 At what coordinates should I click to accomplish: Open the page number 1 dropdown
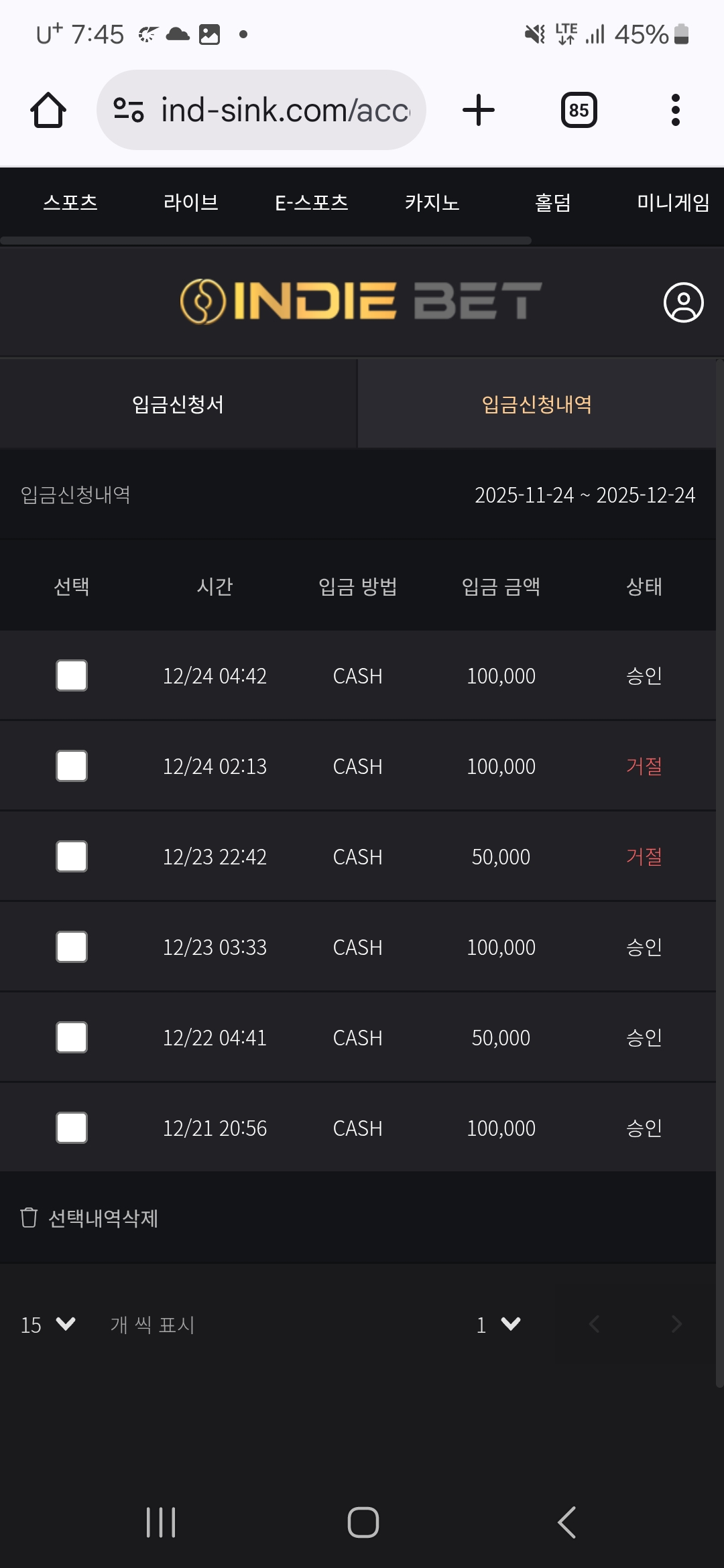pos(498,1324)
